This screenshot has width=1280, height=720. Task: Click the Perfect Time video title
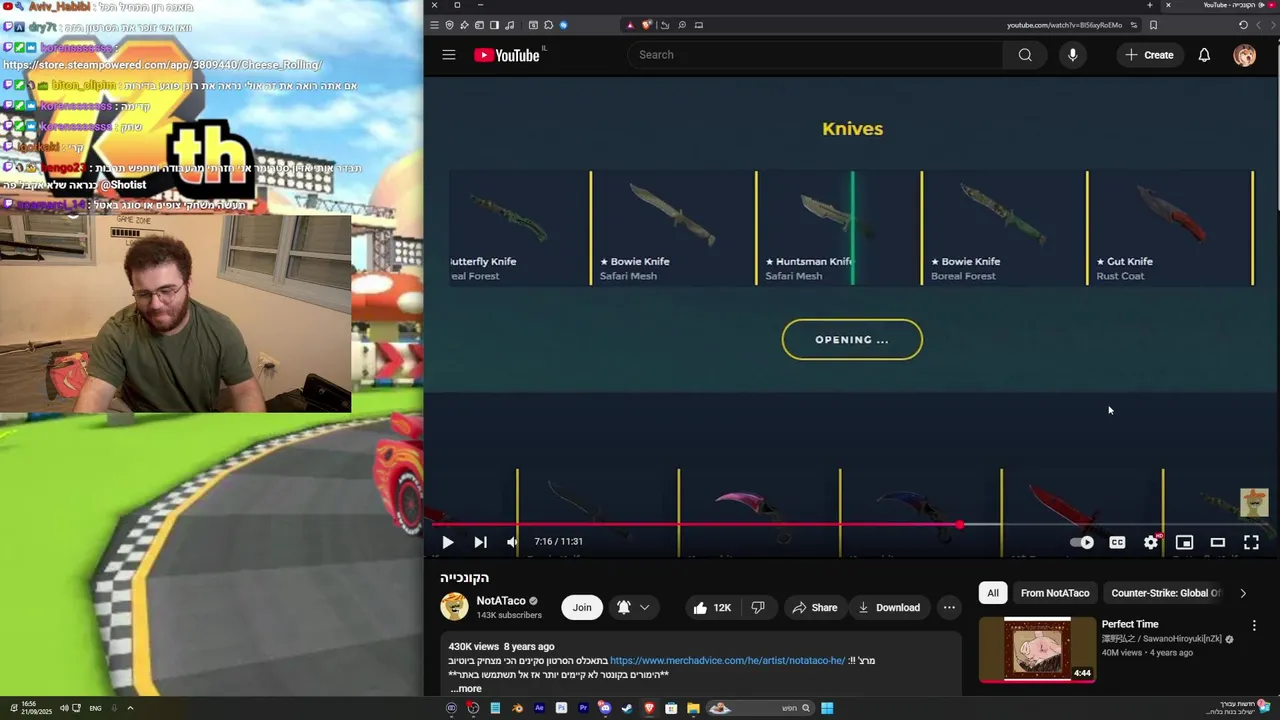coord(1130,624)
